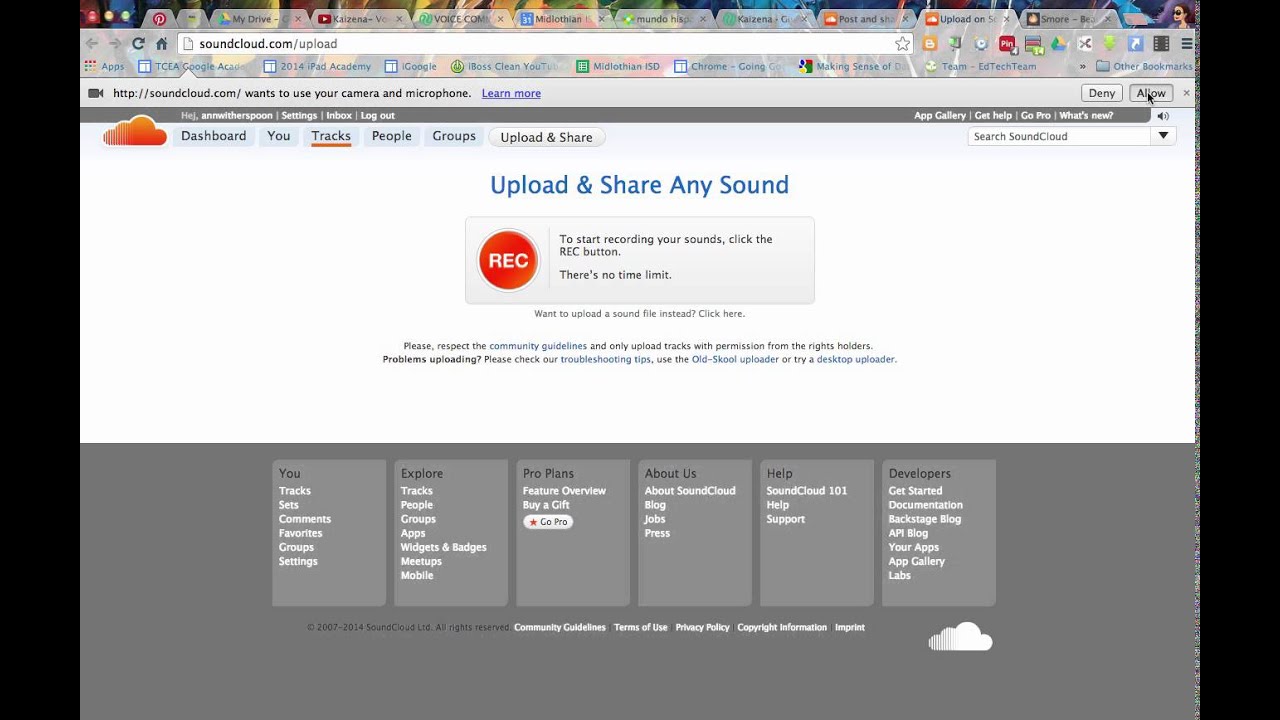Switch to the Tracks navigation tab
Viewport: 1280px width, 720px height.
coord(330,136)
